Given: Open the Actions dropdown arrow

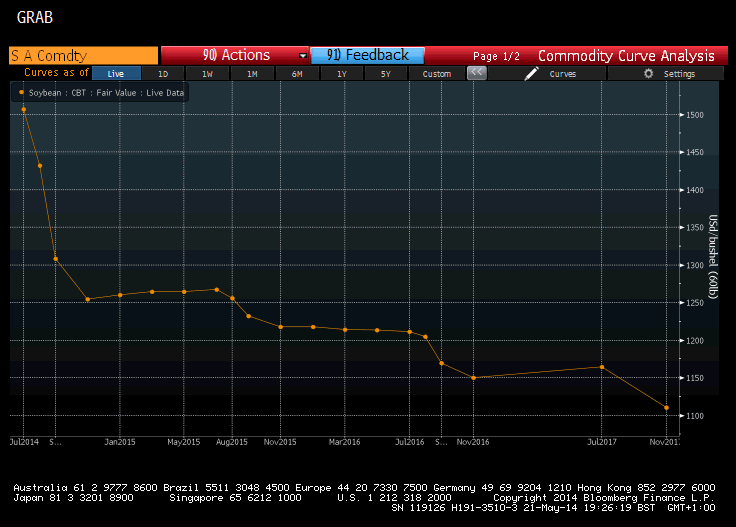Looking at the screenshot, I should (303, 56).
